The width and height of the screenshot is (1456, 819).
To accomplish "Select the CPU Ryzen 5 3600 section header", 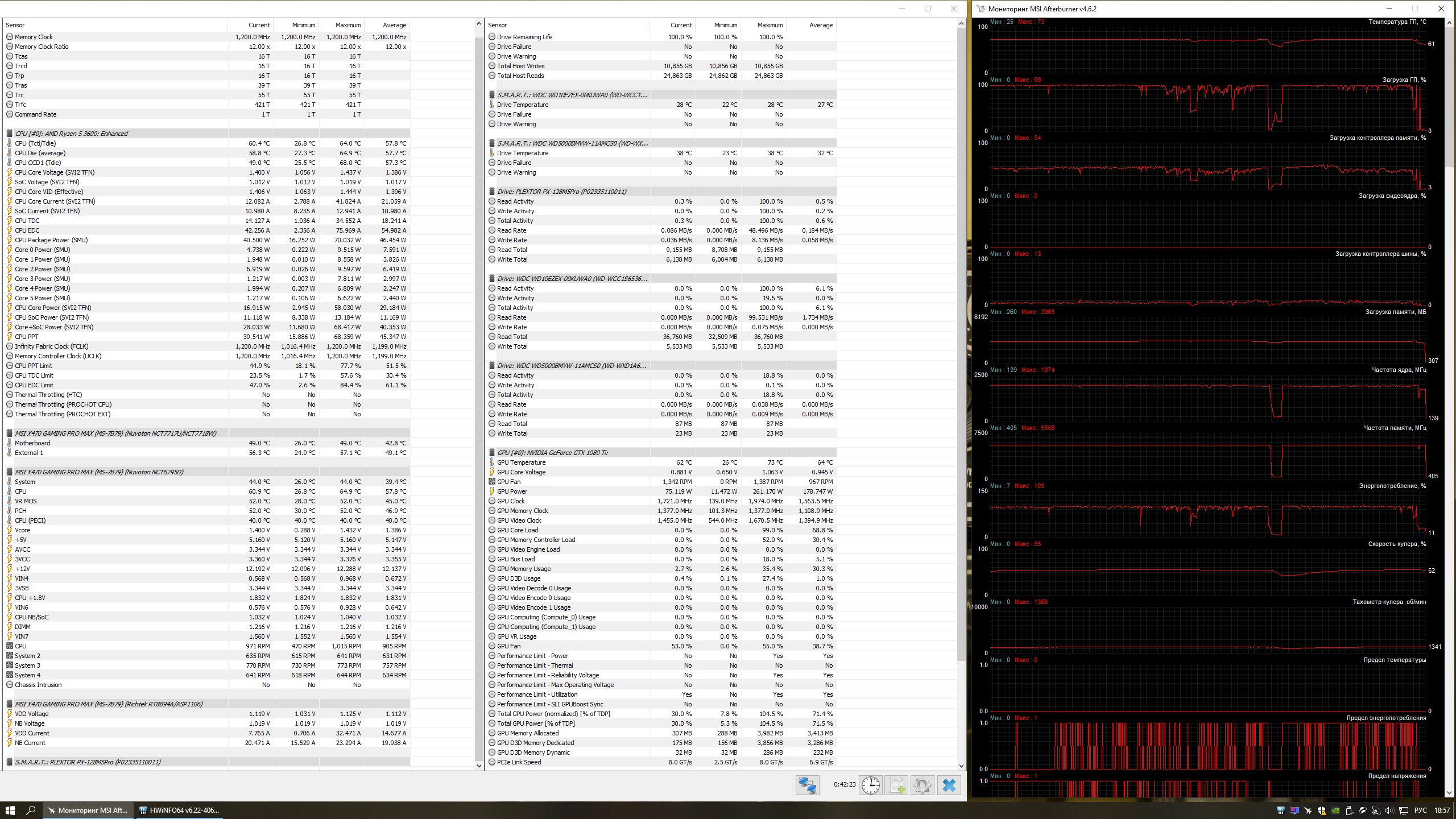I will tap(71, 134).
